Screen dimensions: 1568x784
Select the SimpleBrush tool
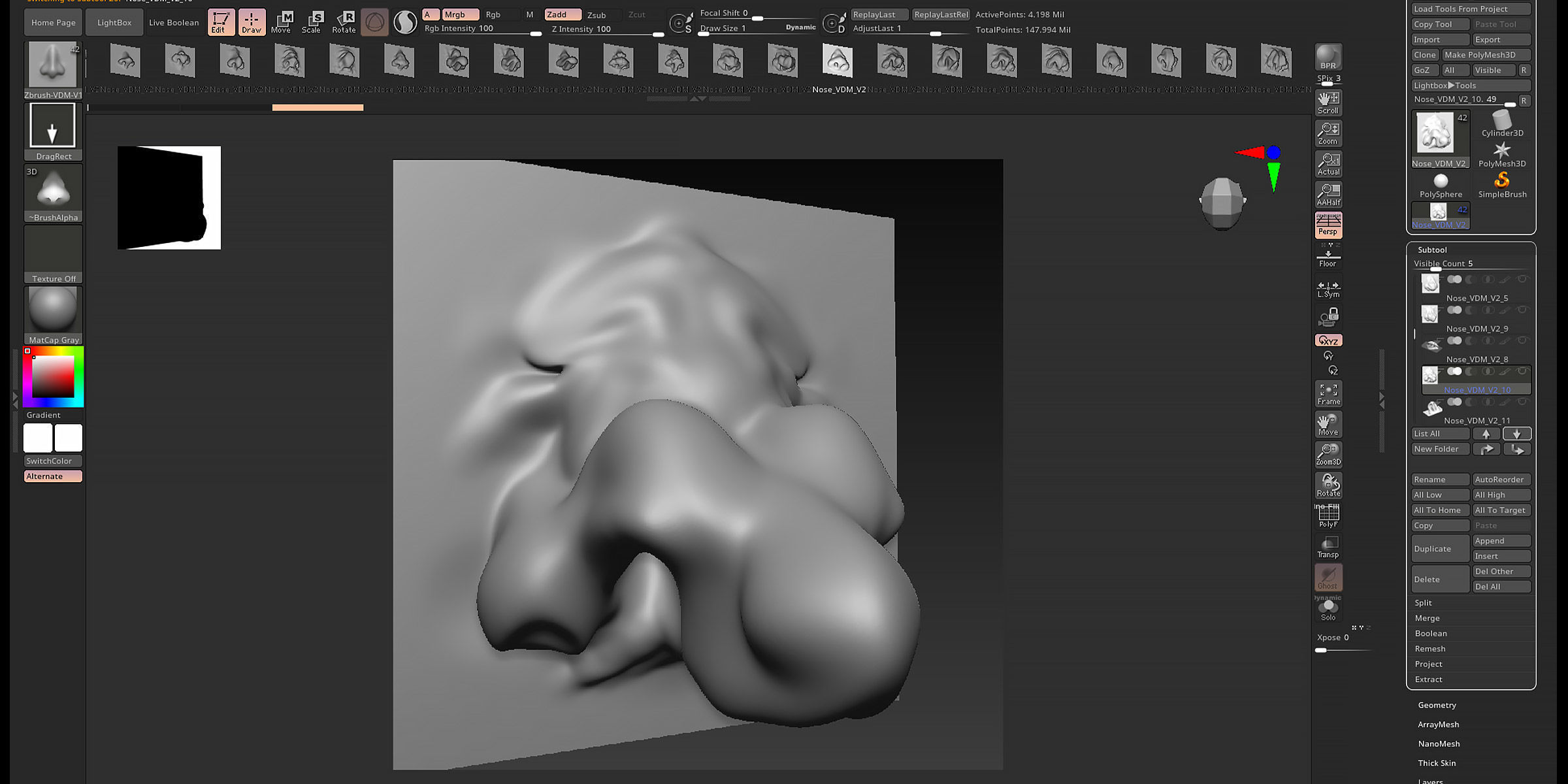pos(1502,186)
